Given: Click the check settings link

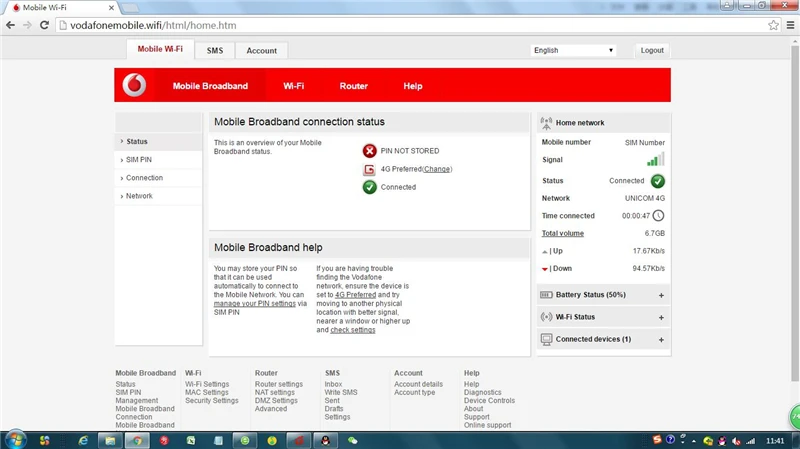Looking at the screenshot, I should coord(353,330).
